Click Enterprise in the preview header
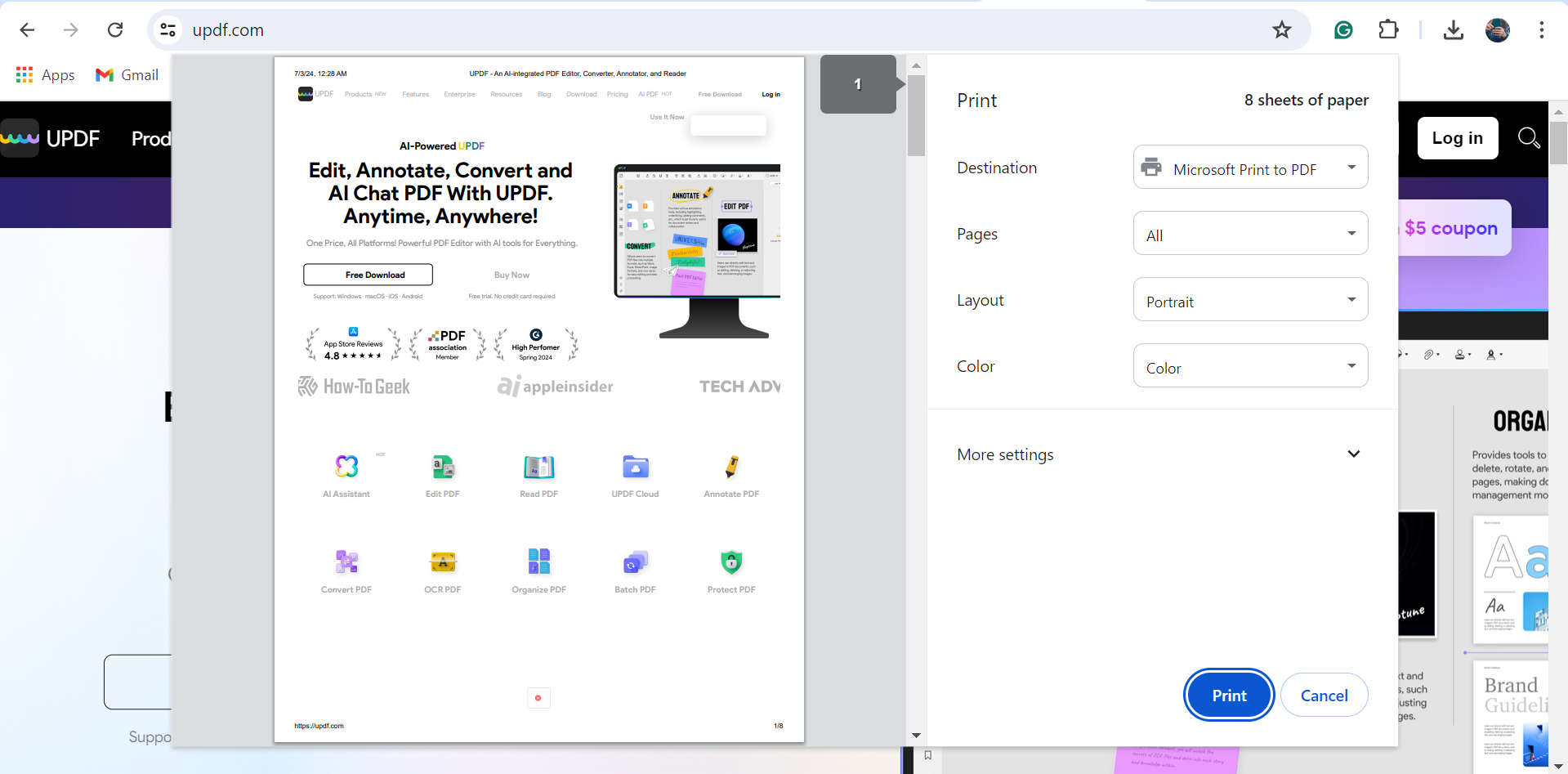This screenshot has width=1568, height=774. [x=459, y=94]
